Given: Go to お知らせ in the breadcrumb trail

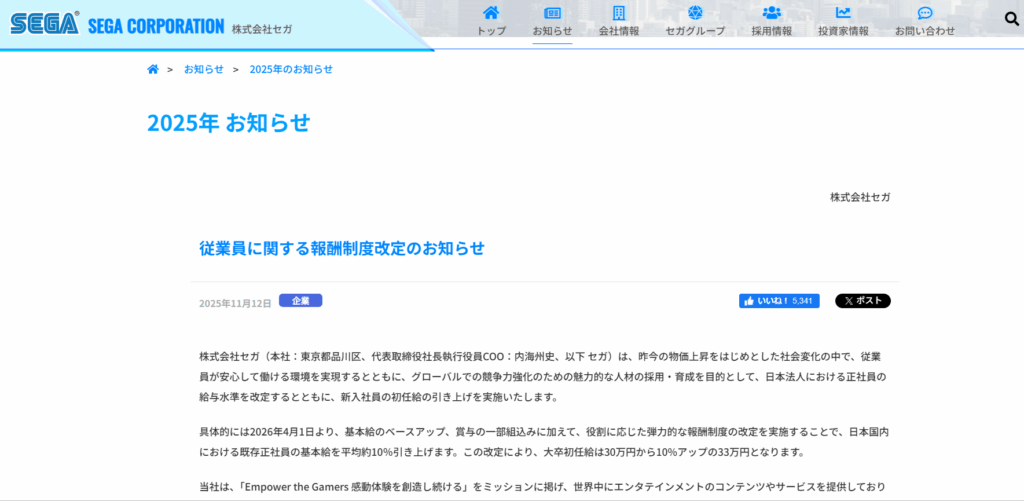Looking at the screenshot, I should [203, 69].
